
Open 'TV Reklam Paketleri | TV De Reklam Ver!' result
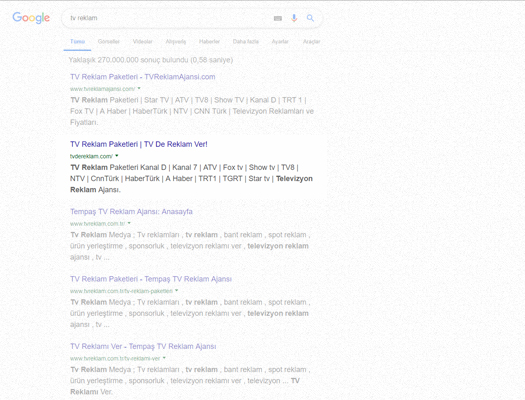pos(139,144)
